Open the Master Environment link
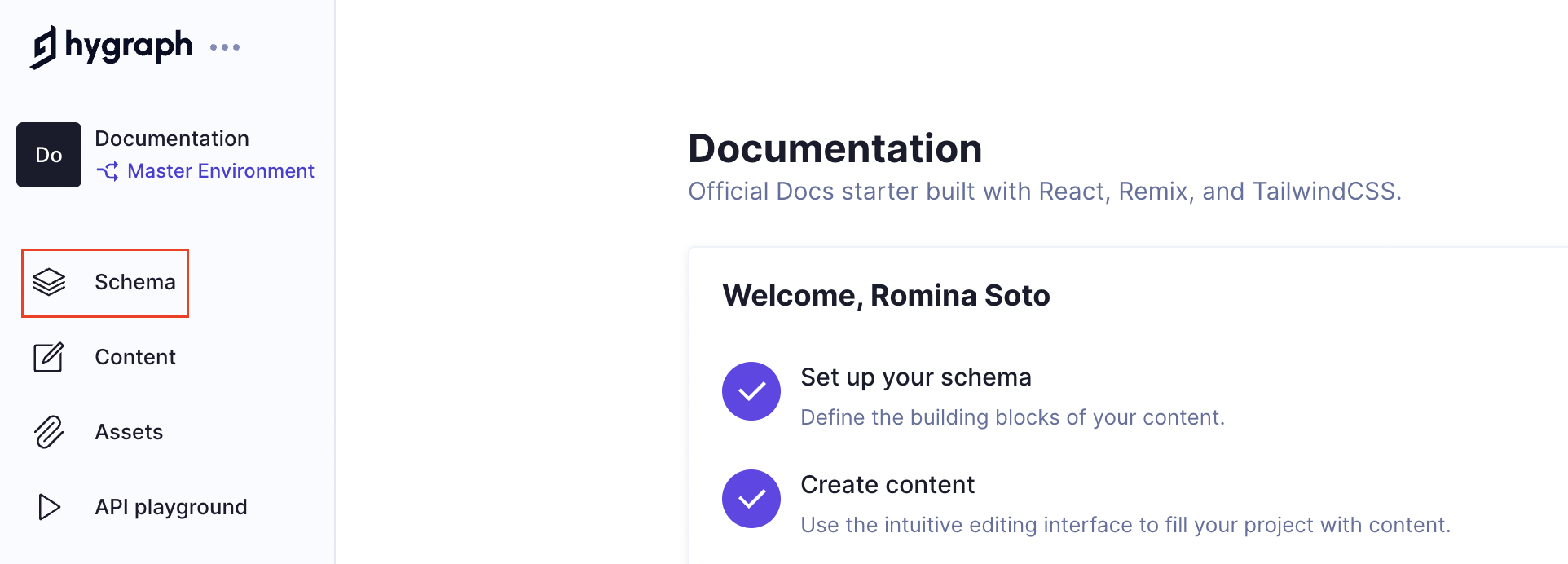The width and height of the screenshot is (1568, 564). (x=220, y=171)
